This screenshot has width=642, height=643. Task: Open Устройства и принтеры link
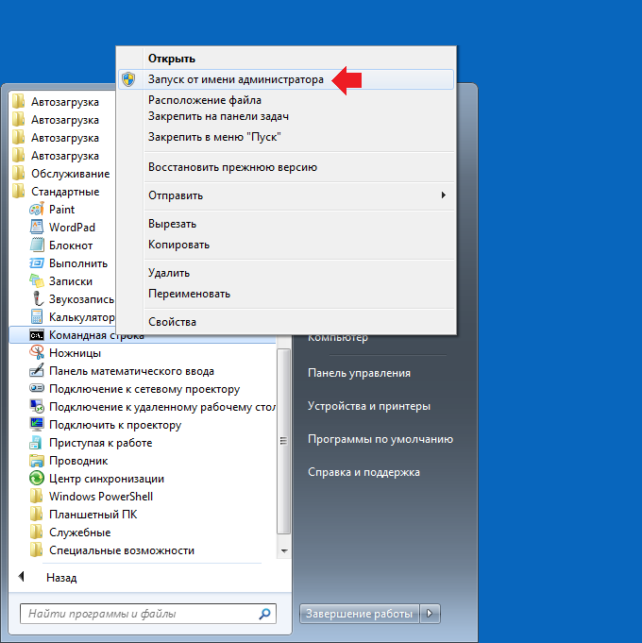coord(369,406)
